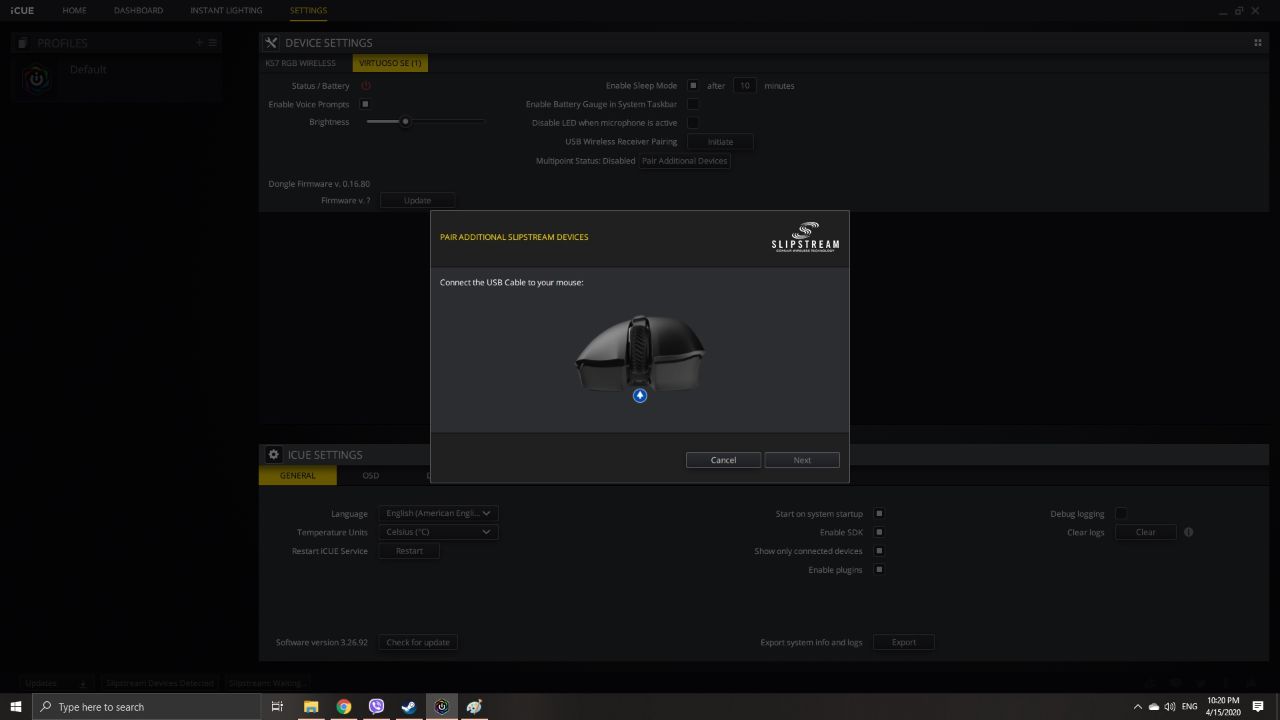Toggle Disable LED when microphone is active
This screenshot has height=720, width=1280.
point(692,123)
